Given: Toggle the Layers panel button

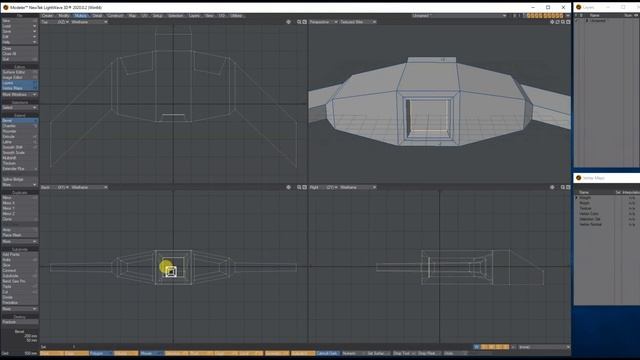Looking at the screenshot, I should click(x=19, y=83).
